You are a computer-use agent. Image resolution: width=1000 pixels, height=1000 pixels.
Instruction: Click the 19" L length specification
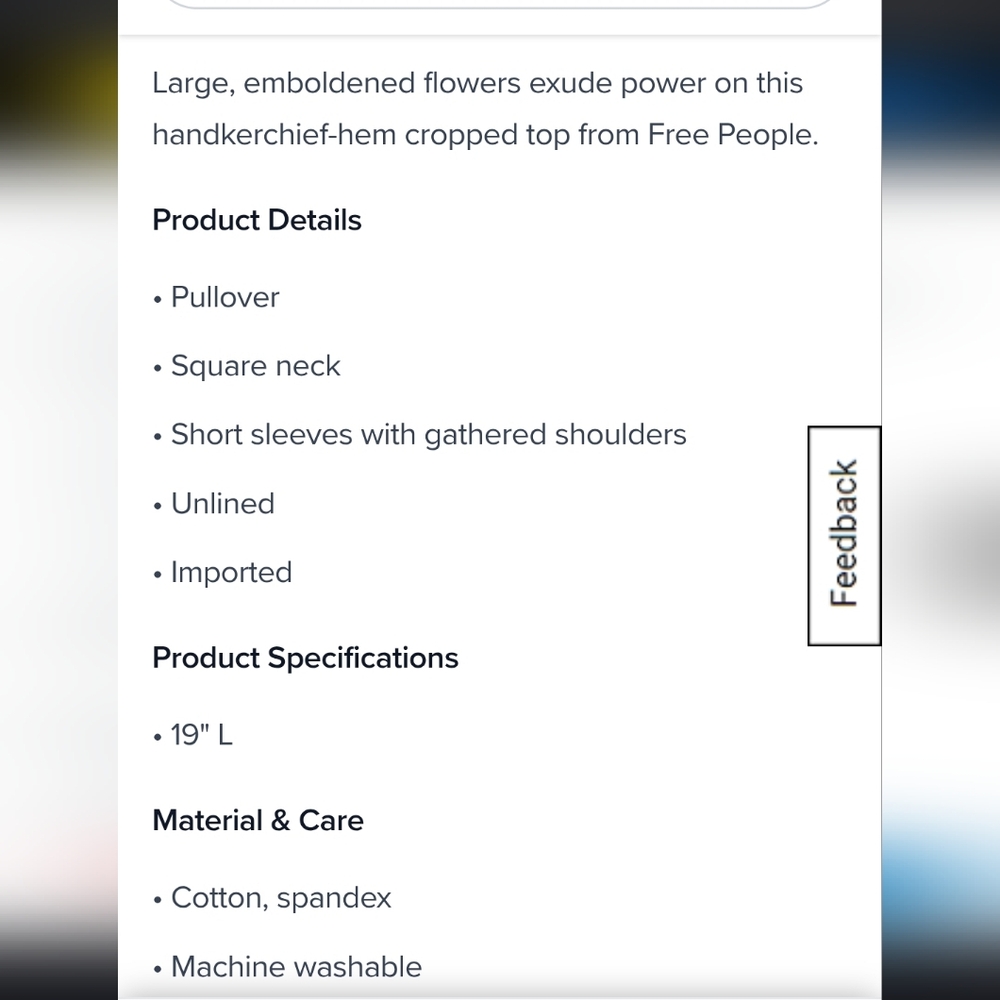(x=201, y=735)
